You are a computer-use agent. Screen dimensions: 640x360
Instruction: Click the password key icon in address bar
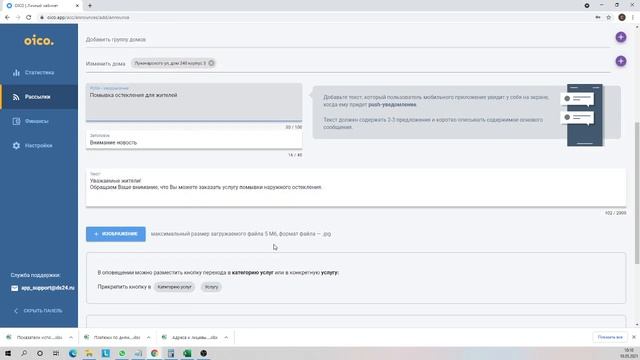pyautogui.click(x=598, y=18)
